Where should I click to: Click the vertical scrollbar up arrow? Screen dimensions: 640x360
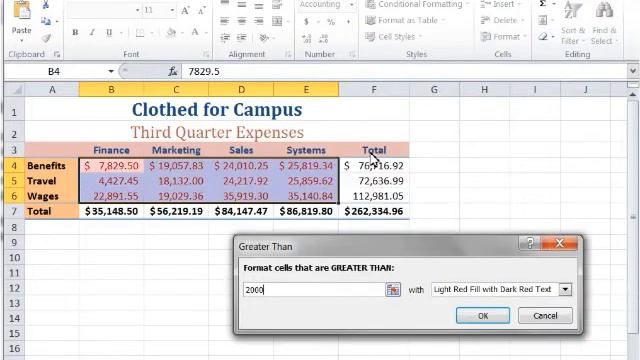coord(633,95)
